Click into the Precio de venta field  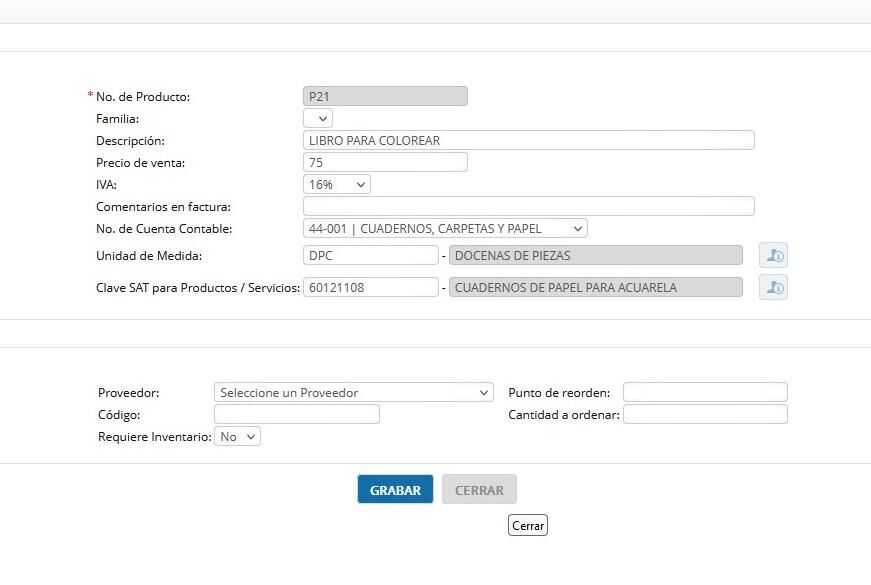click(x=386, y=162)
